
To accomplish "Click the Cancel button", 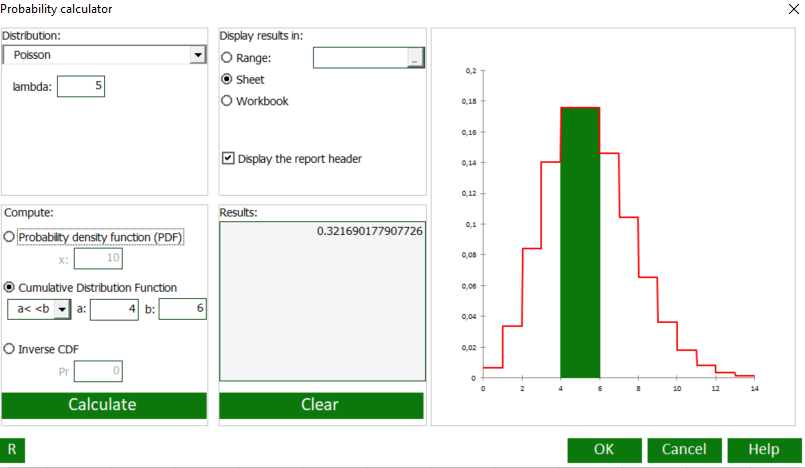I will click(x=684, y=450).
